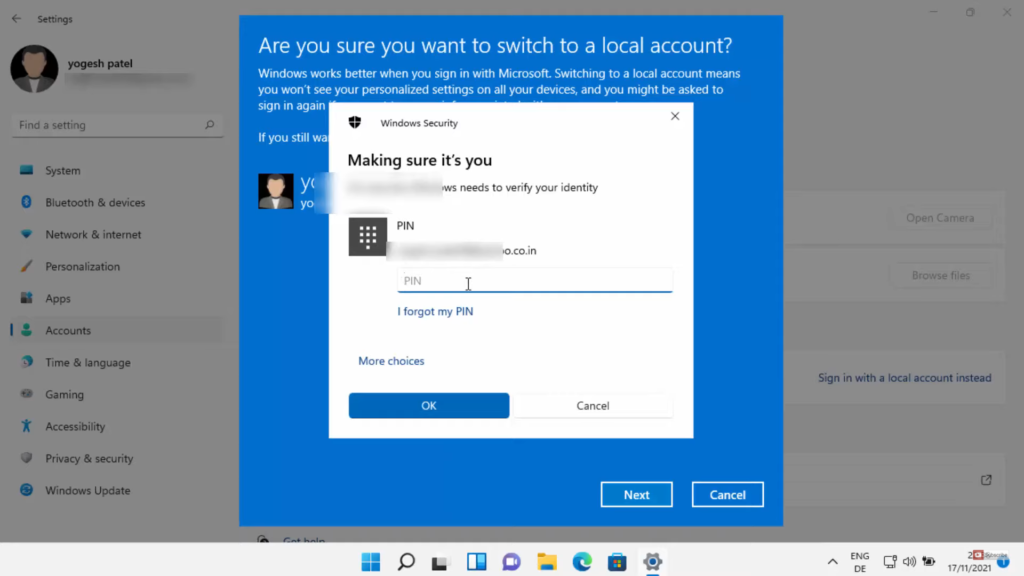1024x576 pixels.
Task: Click the network icon in system tray
Action: point(889,562)
